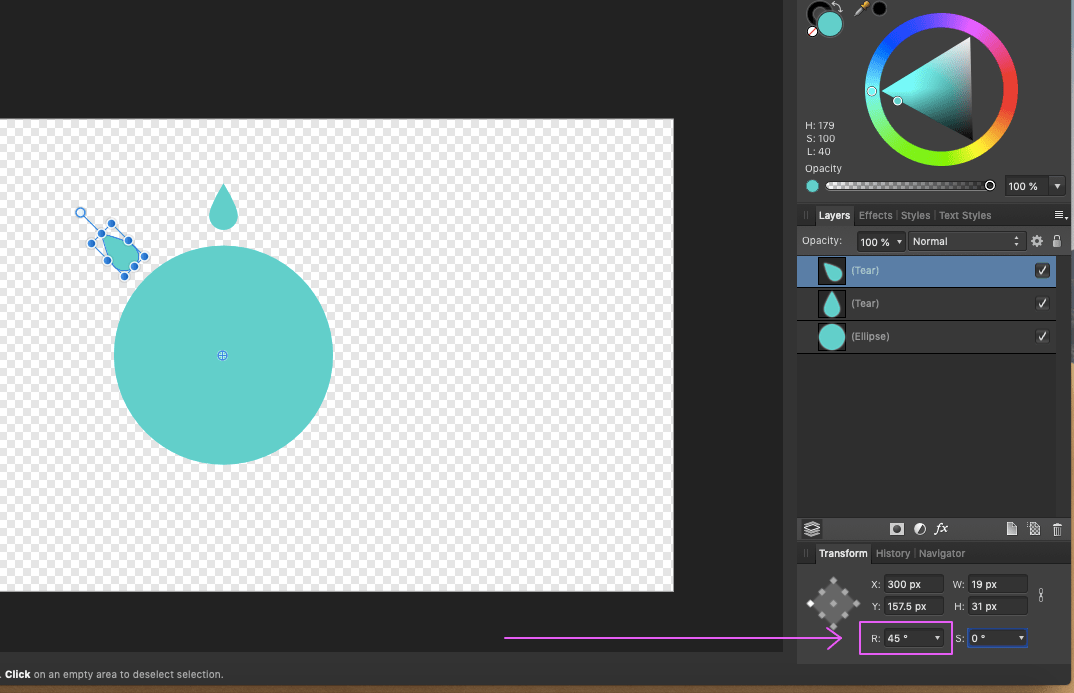1074x693 pixels.
Task: Lock the selected layer
Action: [x=1057, y=241]
